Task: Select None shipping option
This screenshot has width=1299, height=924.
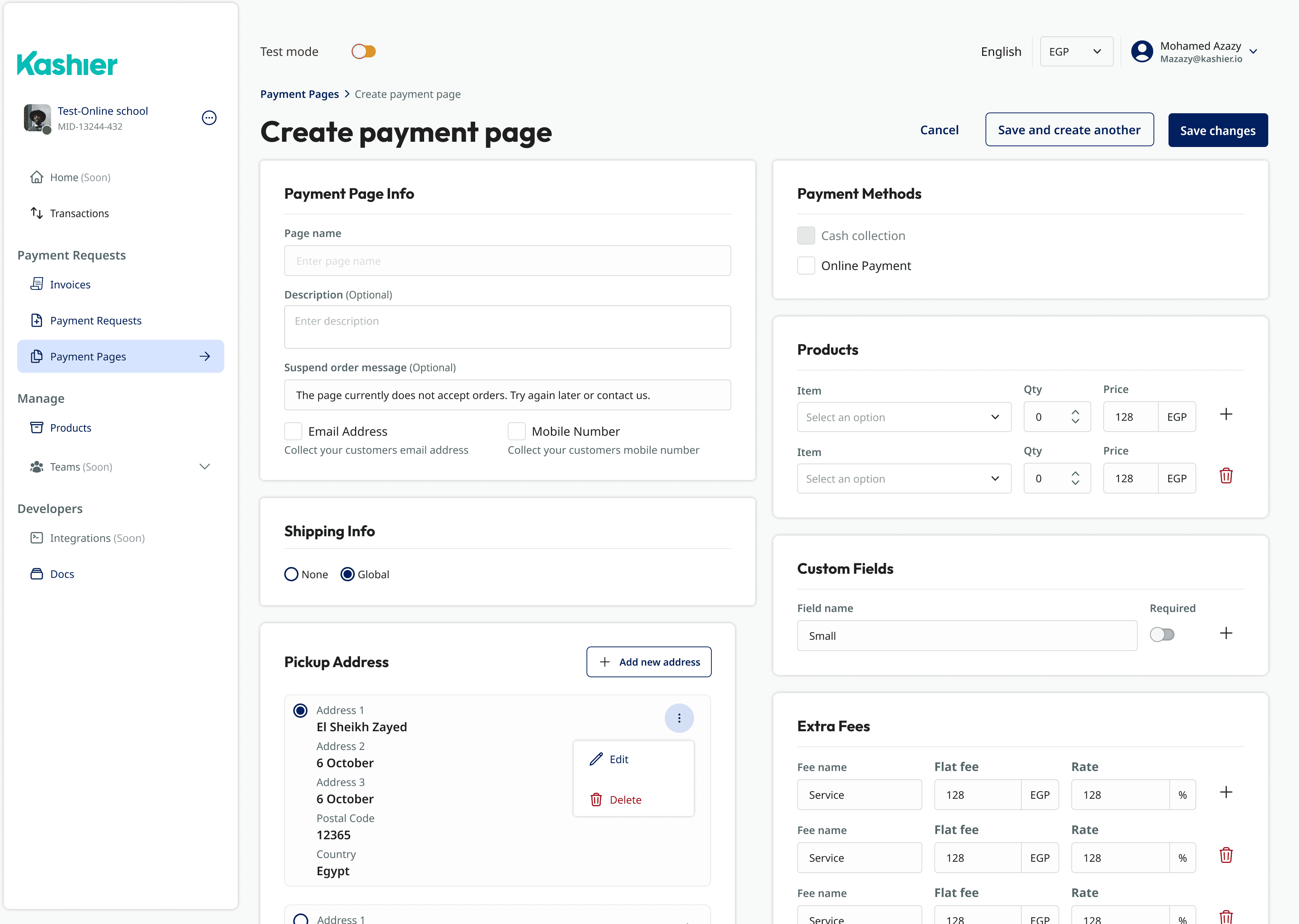Action: click(291, 574)
